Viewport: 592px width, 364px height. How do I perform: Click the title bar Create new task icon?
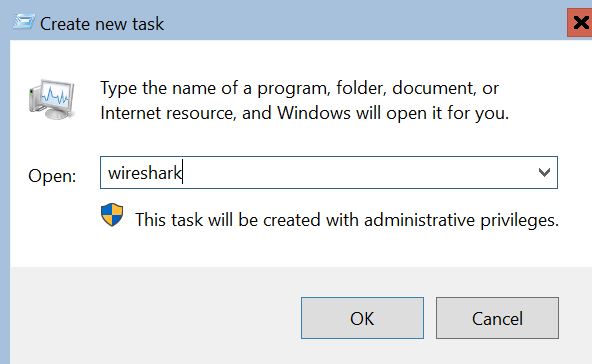pyautogui.click(x=24, y=22)
